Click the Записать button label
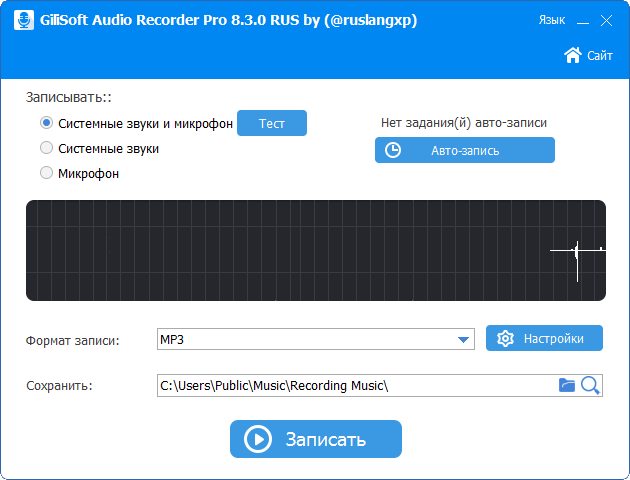The height and width of the screenshot is (480, 630). click(x=326, y=439)
